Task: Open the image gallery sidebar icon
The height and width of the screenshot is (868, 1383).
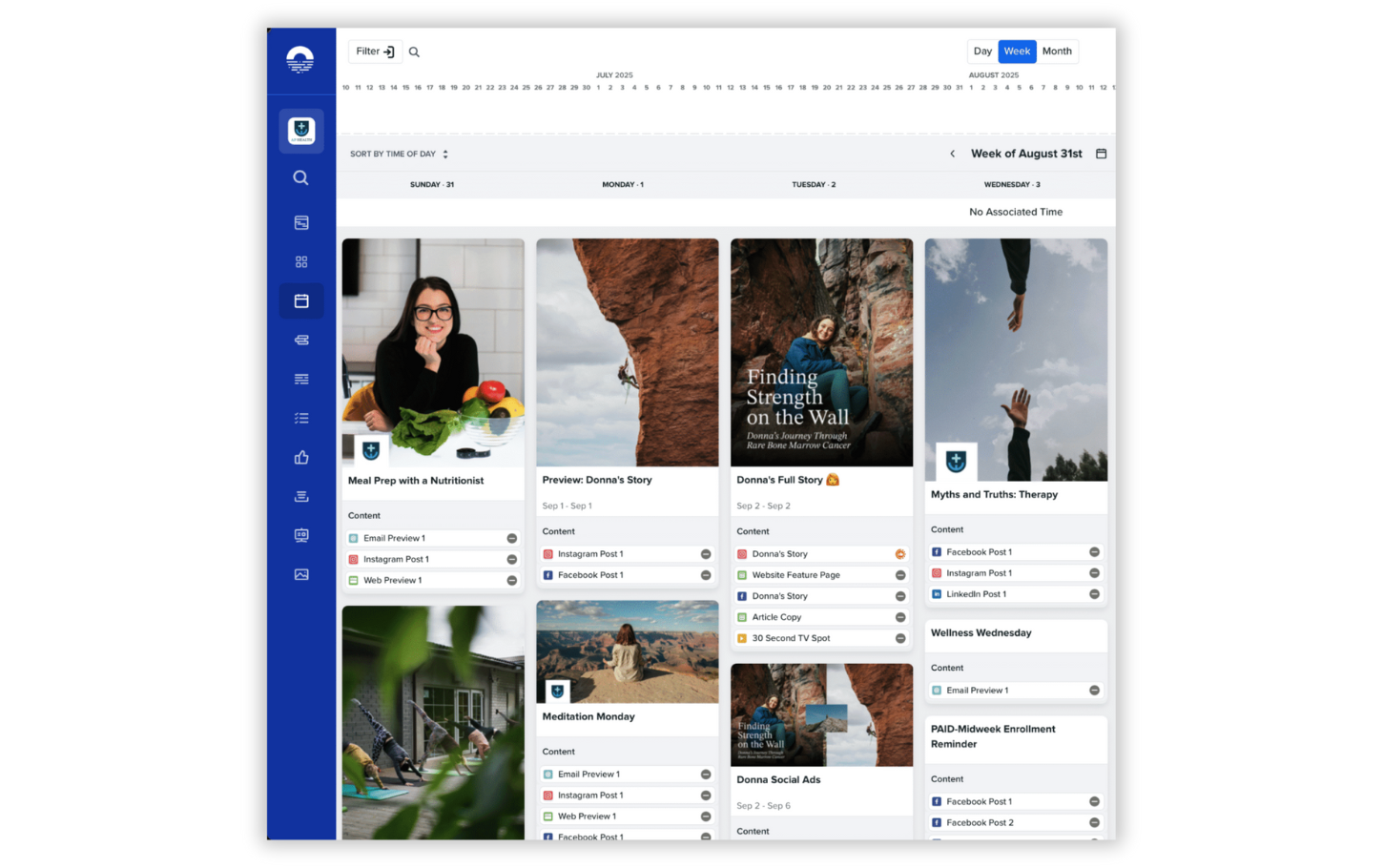Action: click(300, 575)
